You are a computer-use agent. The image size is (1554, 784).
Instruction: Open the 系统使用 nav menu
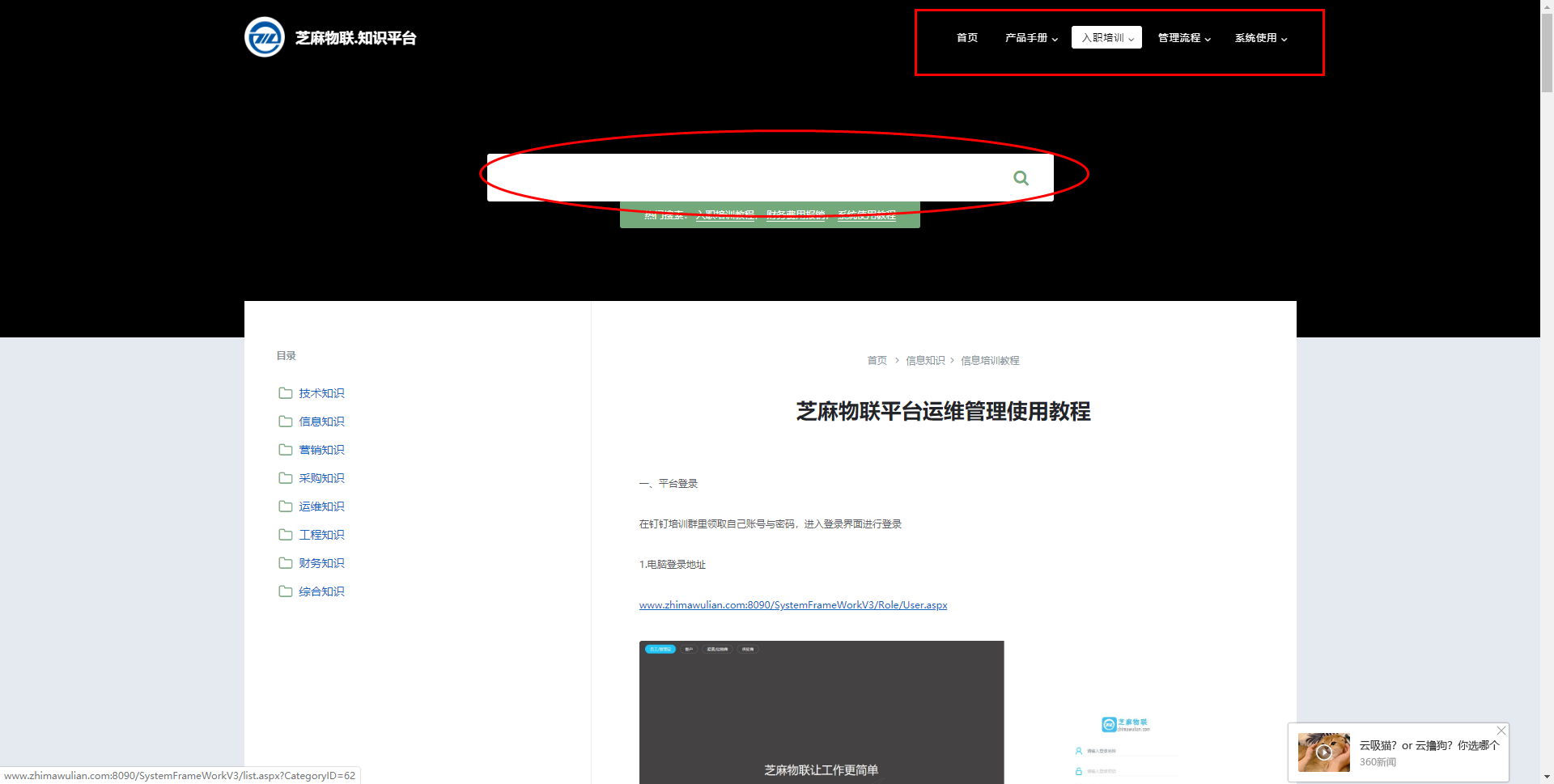coord(1260,38)
